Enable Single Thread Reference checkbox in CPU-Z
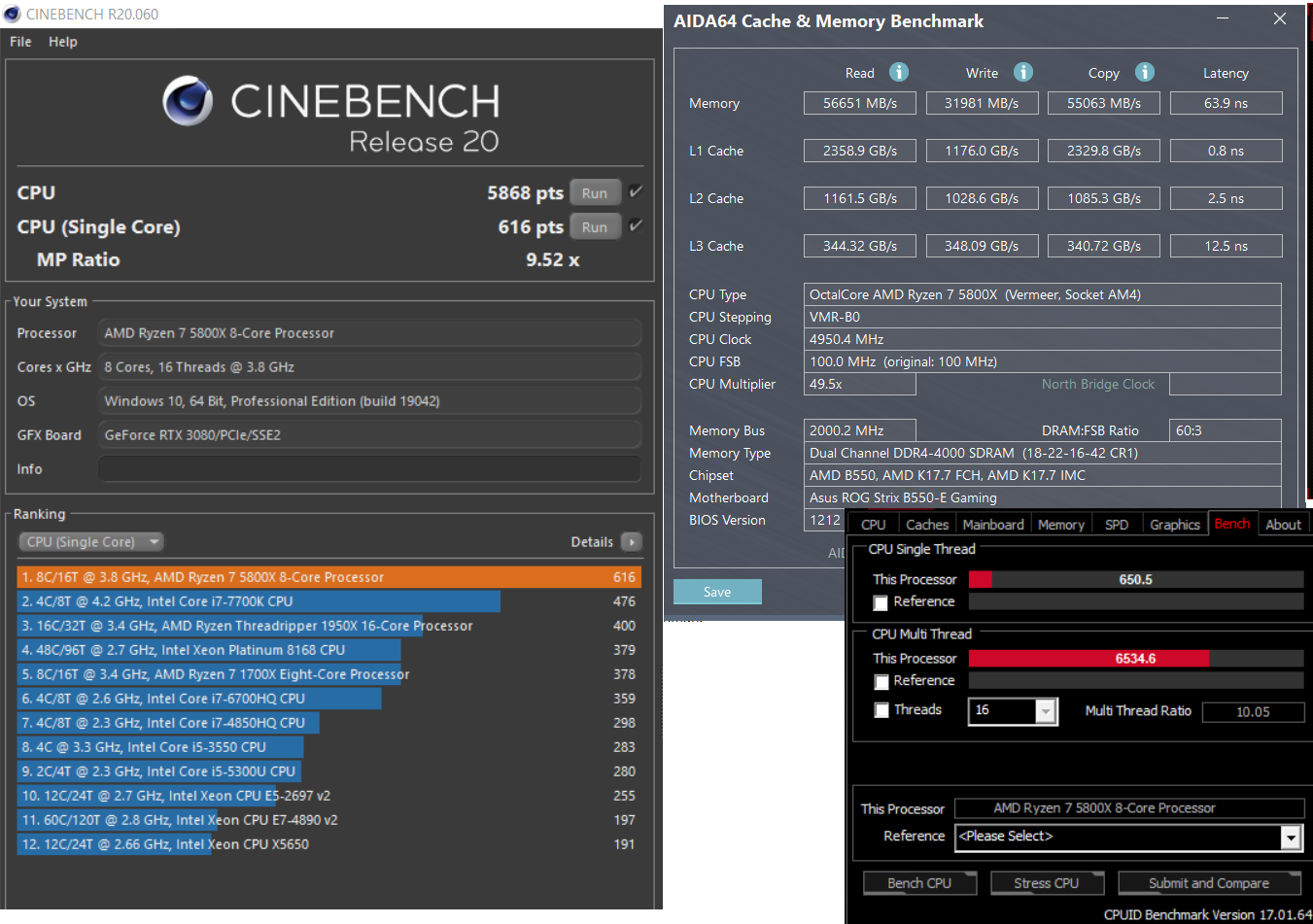 (881, 603)
